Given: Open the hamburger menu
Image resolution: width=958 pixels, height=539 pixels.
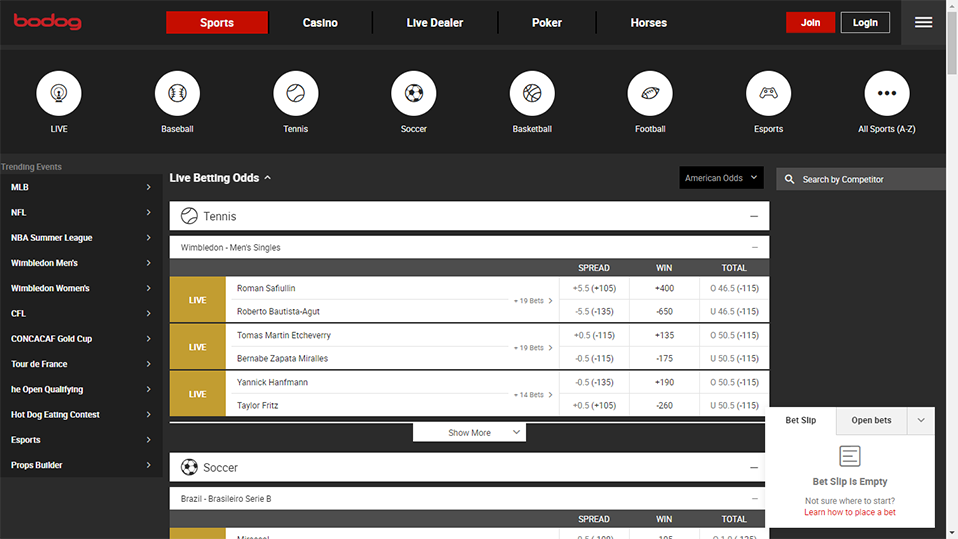Looking at the screenshot, I should pos(923,22).
